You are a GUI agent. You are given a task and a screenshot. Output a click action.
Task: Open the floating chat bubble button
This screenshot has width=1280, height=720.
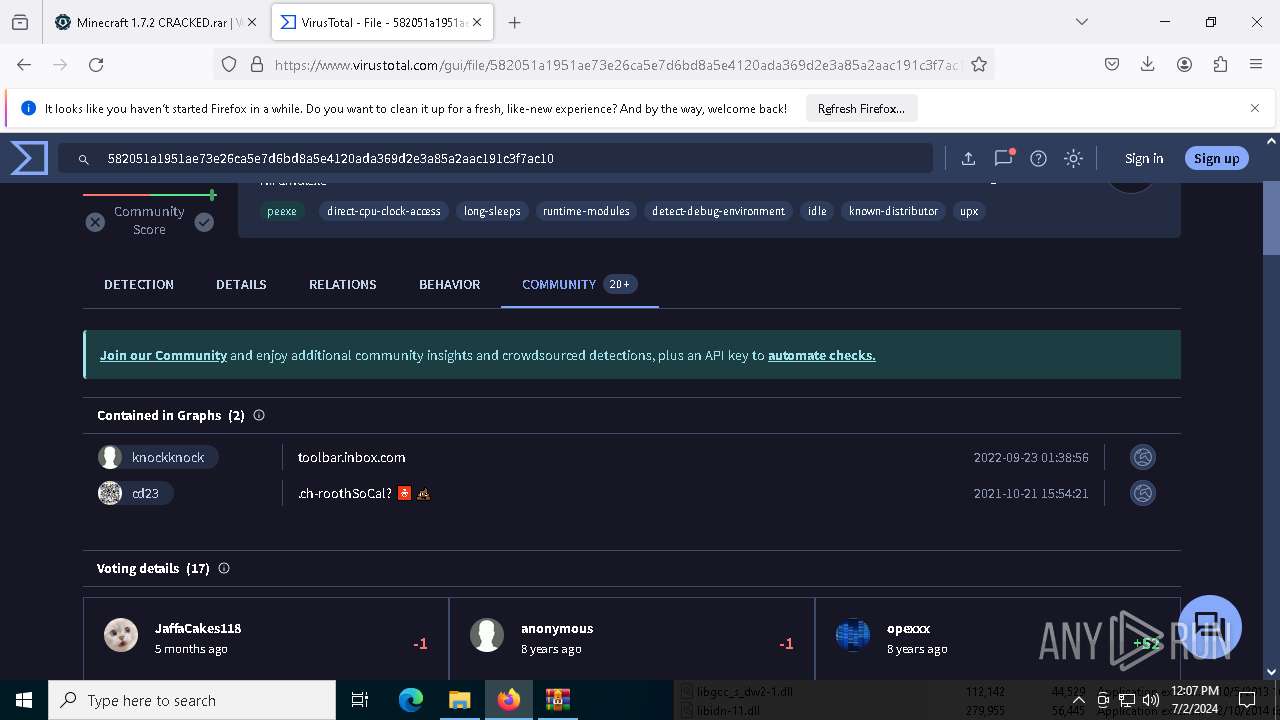click(x=1210, y=627)
